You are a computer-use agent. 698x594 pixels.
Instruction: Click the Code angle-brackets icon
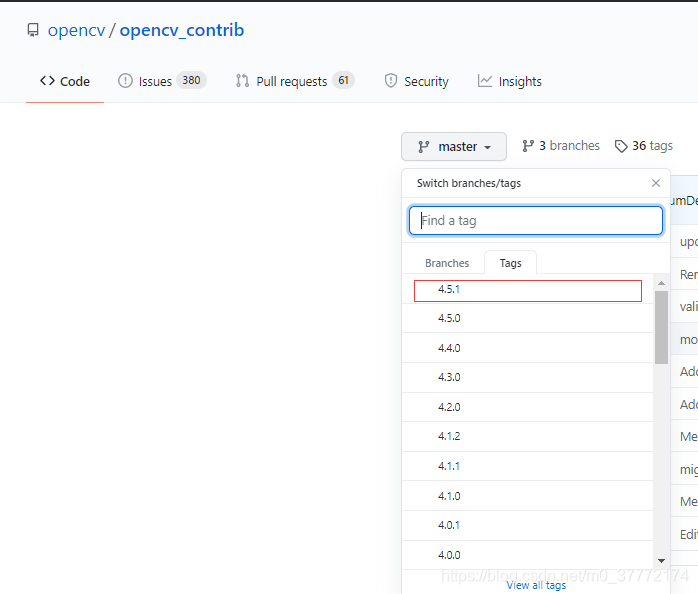(x=47, y=81)
